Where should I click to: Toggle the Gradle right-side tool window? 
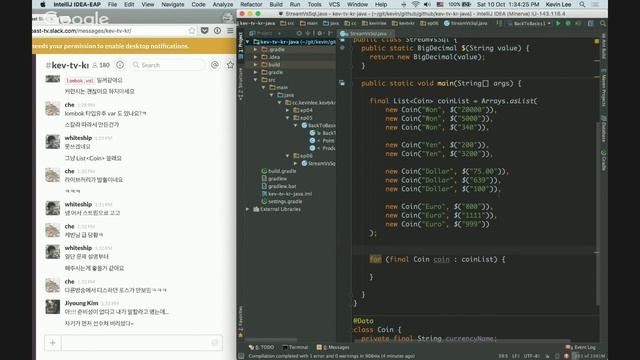(604, 160)
